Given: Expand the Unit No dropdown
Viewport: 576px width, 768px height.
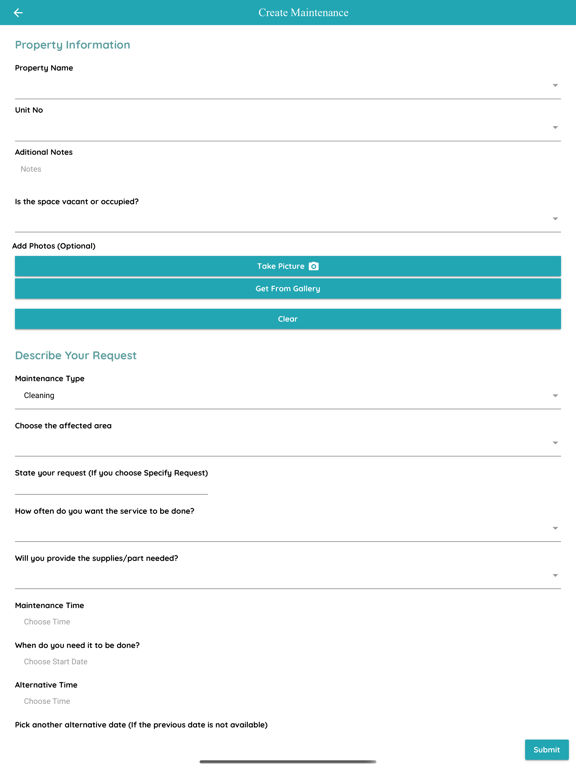Looking at the screenshot, I should [x=288, y=128].
